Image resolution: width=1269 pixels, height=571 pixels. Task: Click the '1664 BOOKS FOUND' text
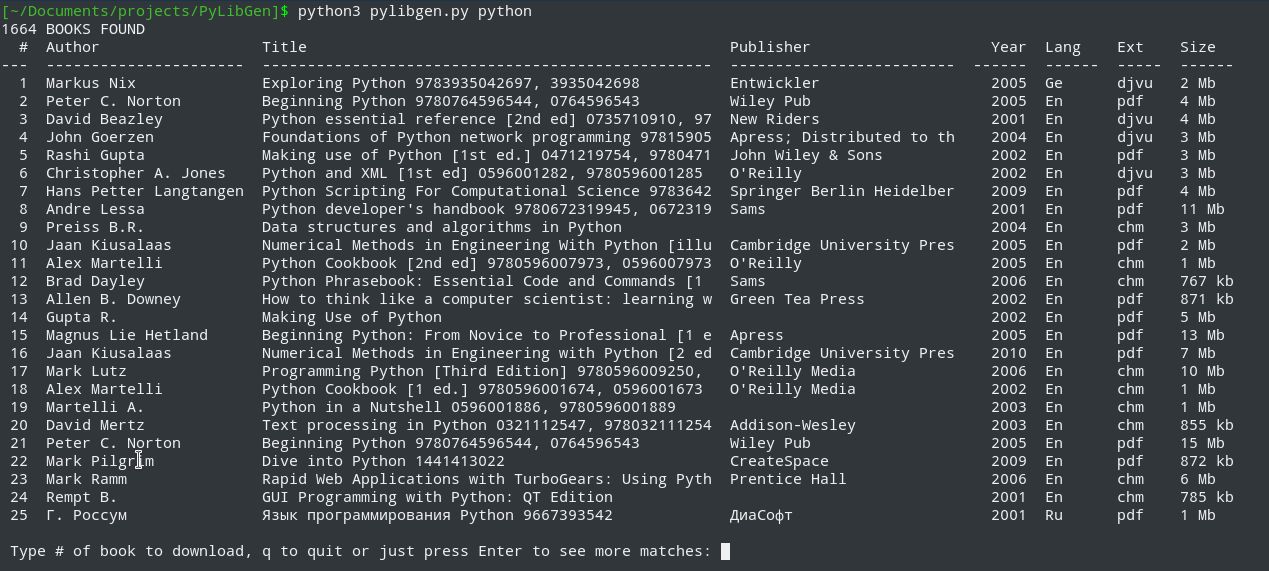click(73, 29)
